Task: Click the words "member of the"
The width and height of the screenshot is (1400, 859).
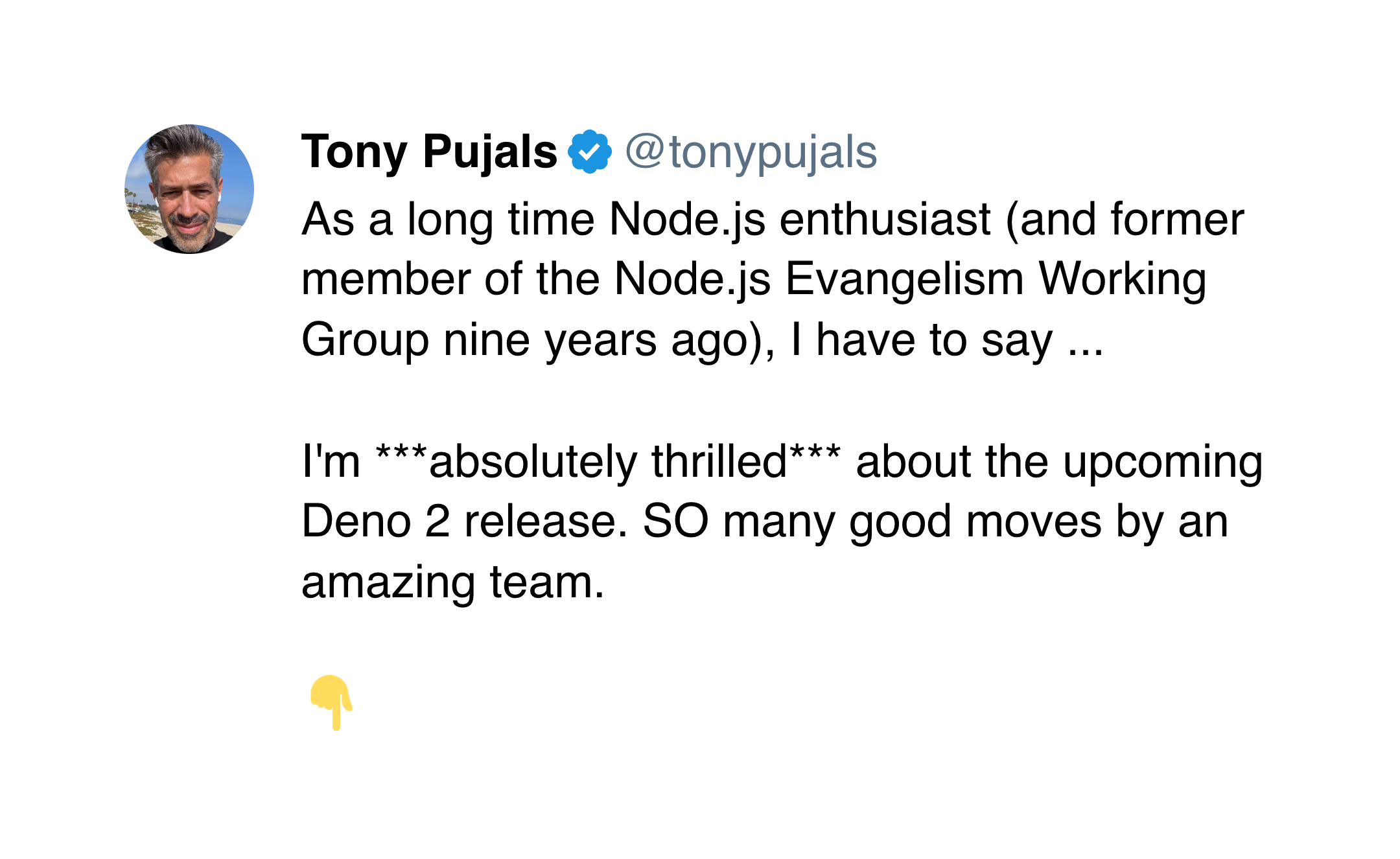Action: (450, 280)
